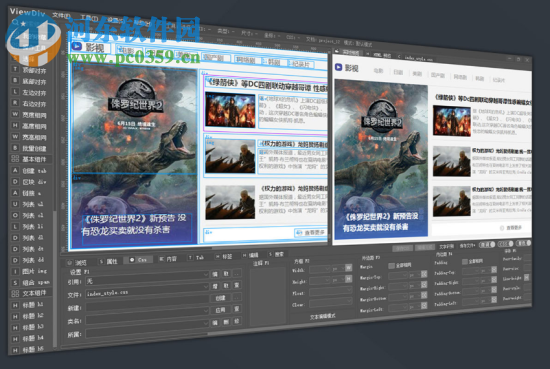Enable Padding 全部相同 checkbox
Image resolution: width=550 pixels, height=369 pixels.
click(x=465, y=262)
